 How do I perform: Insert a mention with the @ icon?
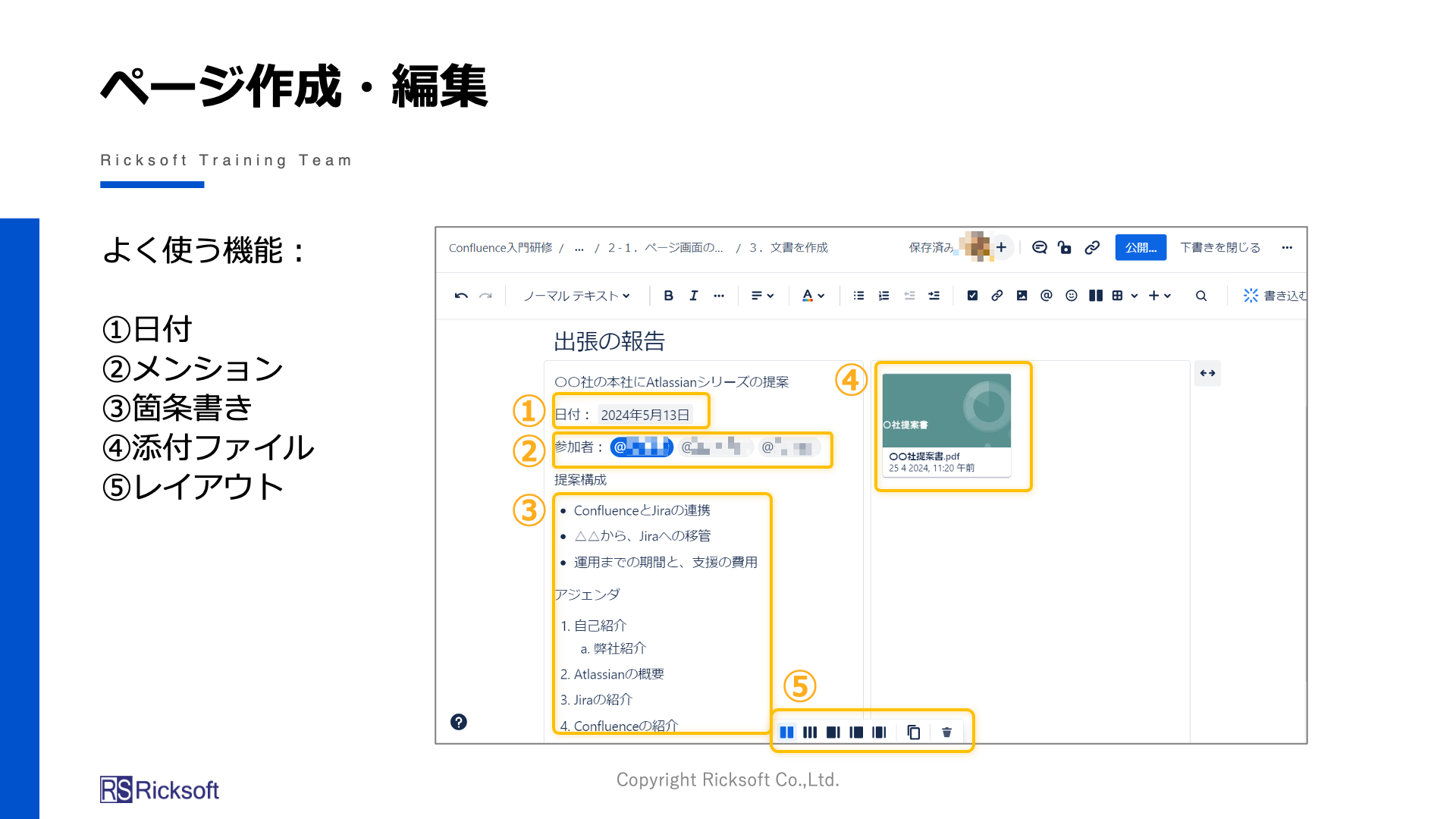1046,296
